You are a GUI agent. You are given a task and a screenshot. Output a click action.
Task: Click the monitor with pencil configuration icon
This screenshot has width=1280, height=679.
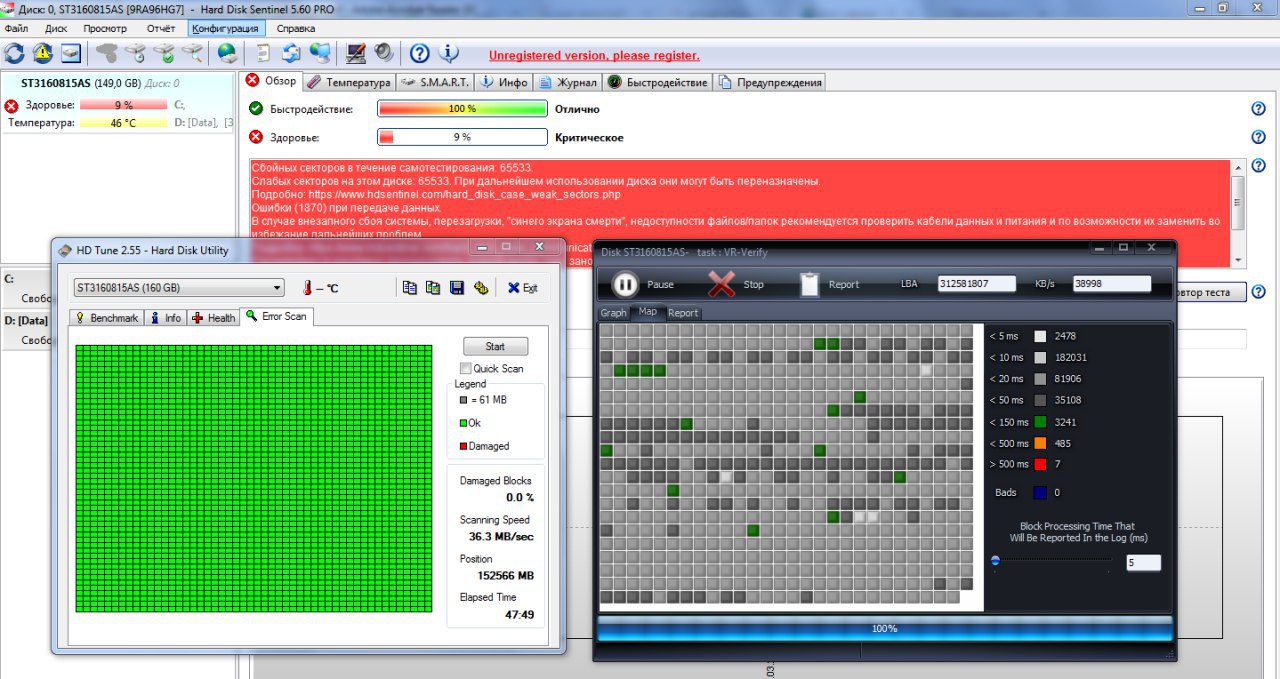(x=355, y=53)
